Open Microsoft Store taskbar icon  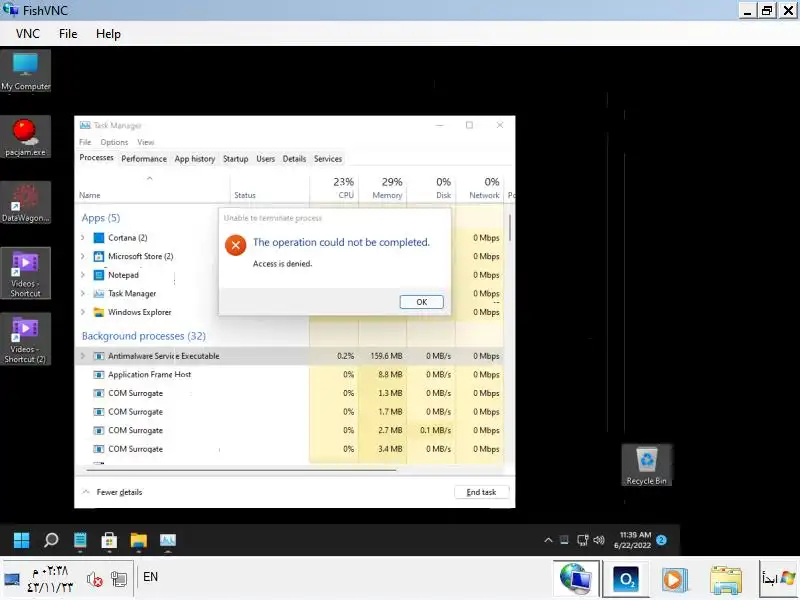109,540
